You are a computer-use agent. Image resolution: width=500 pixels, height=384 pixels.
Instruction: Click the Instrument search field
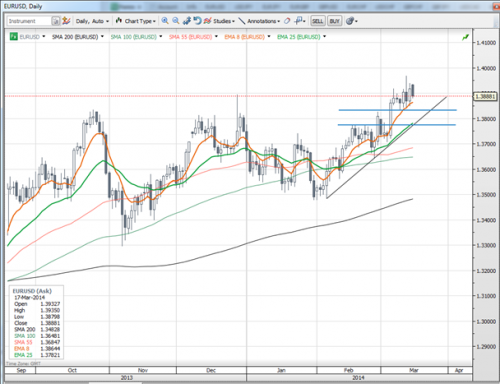coord(29,21)
